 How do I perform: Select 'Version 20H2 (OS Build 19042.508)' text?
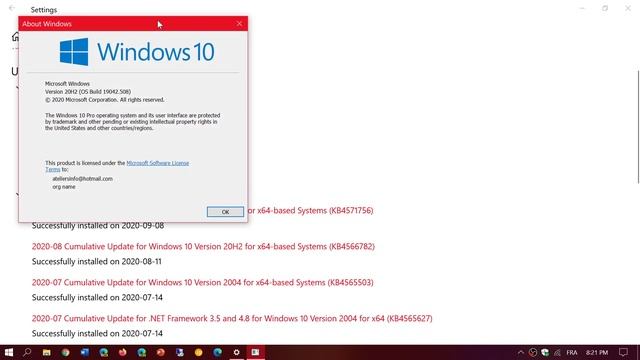[x=88, y=92]
